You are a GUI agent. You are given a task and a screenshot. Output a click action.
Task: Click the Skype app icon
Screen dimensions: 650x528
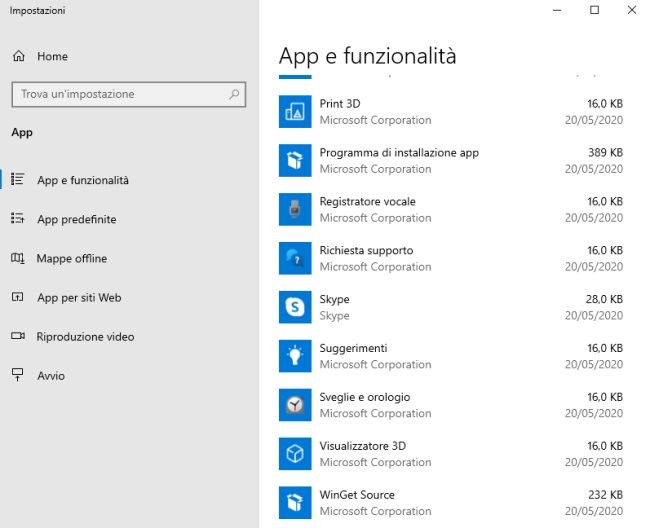[295, 307]
